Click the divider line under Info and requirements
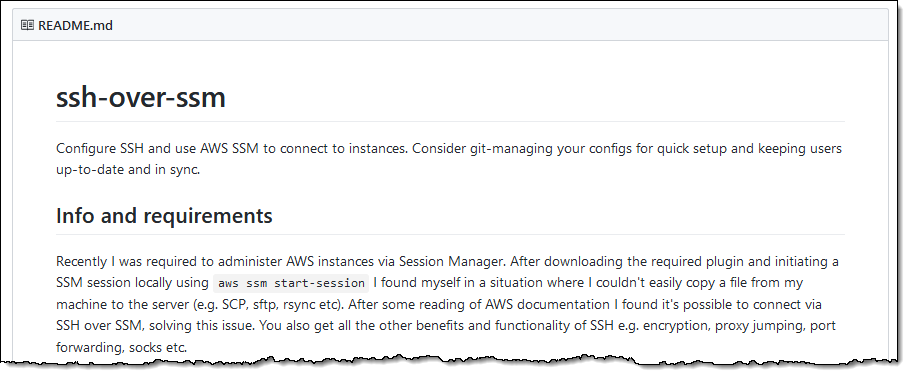 click(x=451, y=234)
